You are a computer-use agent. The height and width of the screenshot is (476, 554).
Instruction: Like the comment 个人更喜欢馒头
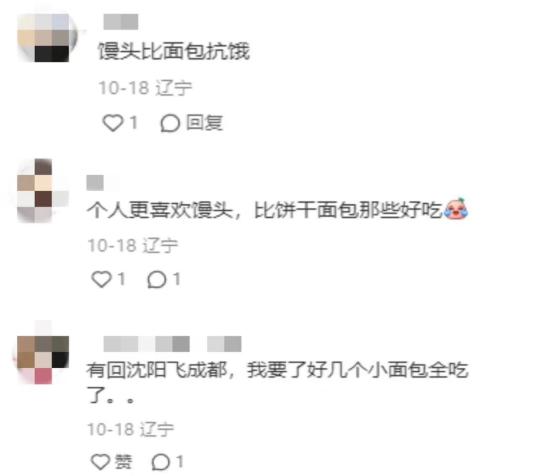click(101, 279)
